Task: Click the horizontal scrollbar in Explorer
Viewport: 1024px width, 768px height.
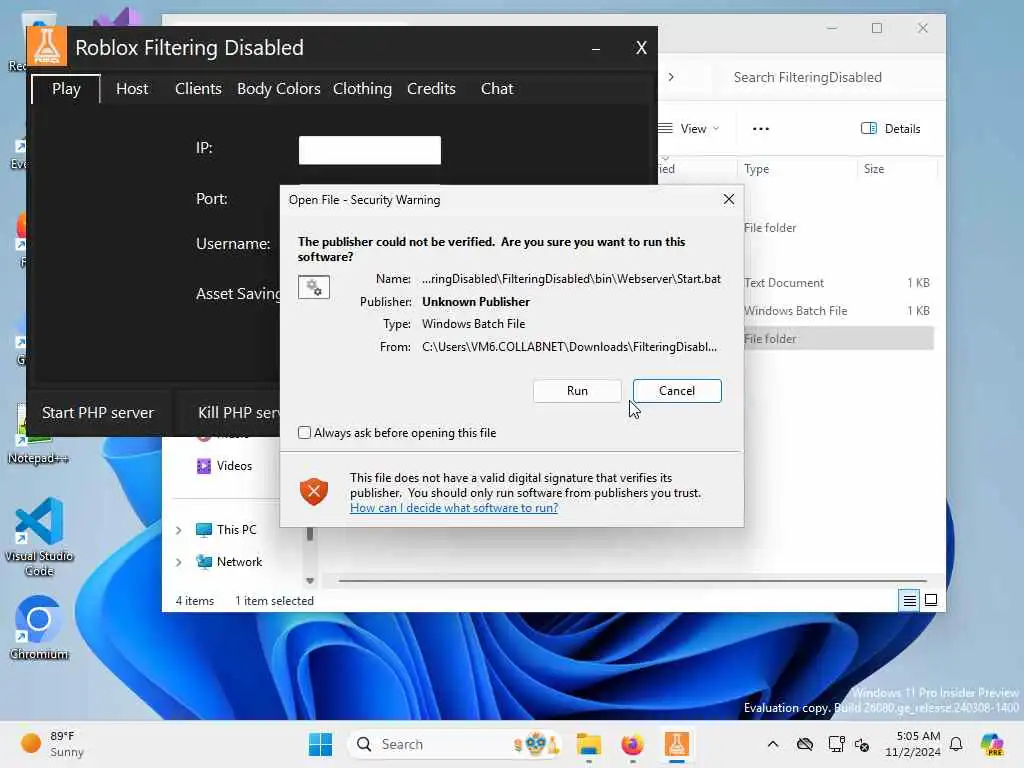Action: 632,580
